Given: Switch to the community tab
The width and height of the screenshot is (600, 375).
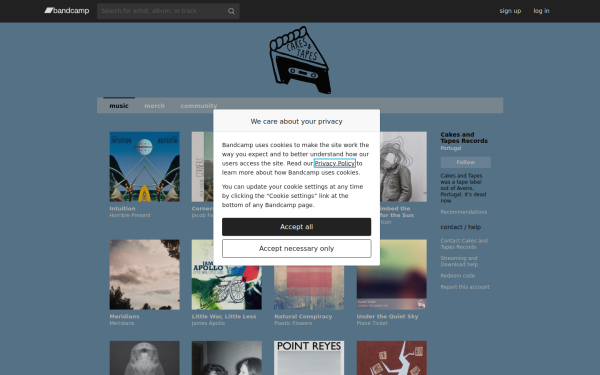Looking at the screenshot, I should [199, 106].
